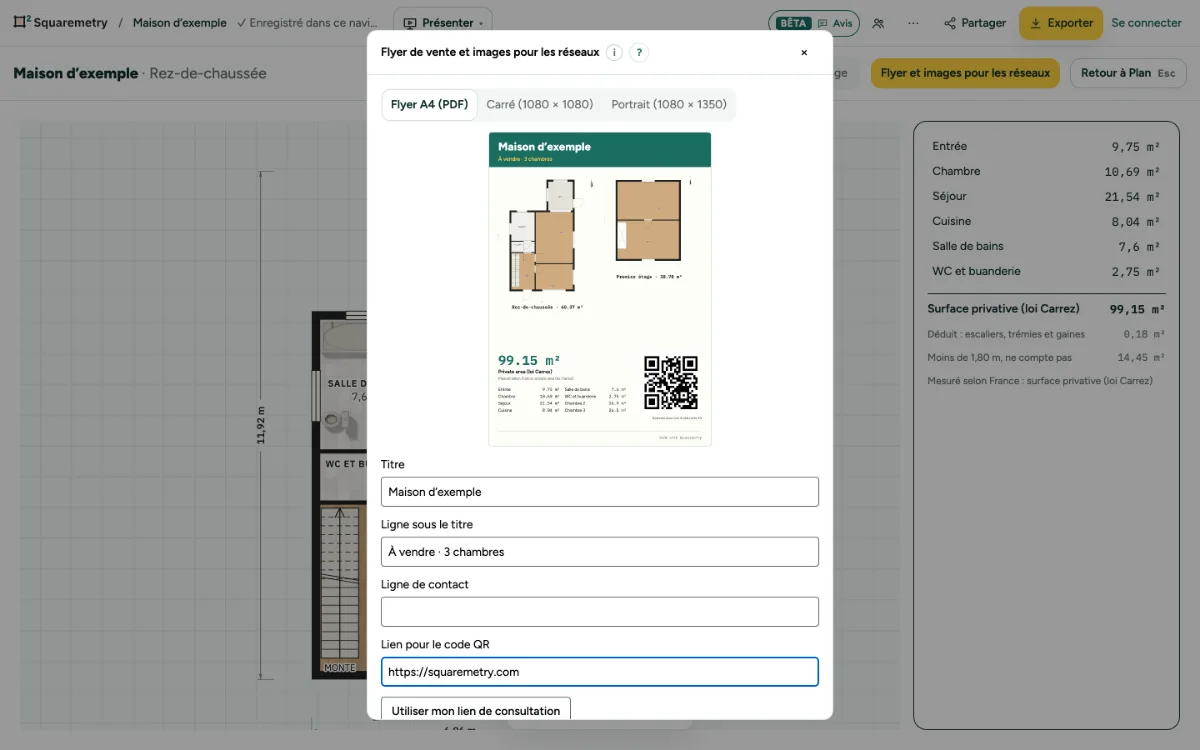Click the Retour à Plan button
Viewport: 1200px width, 750px height.
pos(1128,73)
